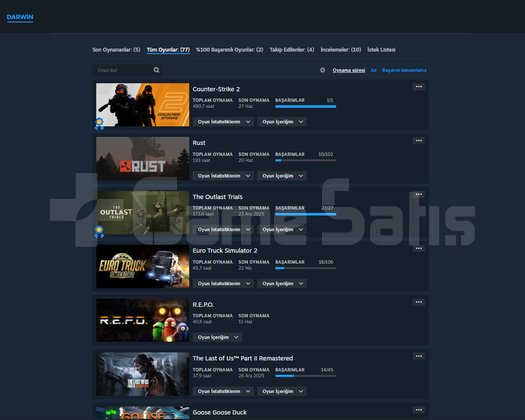Click Goose Goose Duck cover thumbnail
Screen dimensions: 525x420
(143, 413)
